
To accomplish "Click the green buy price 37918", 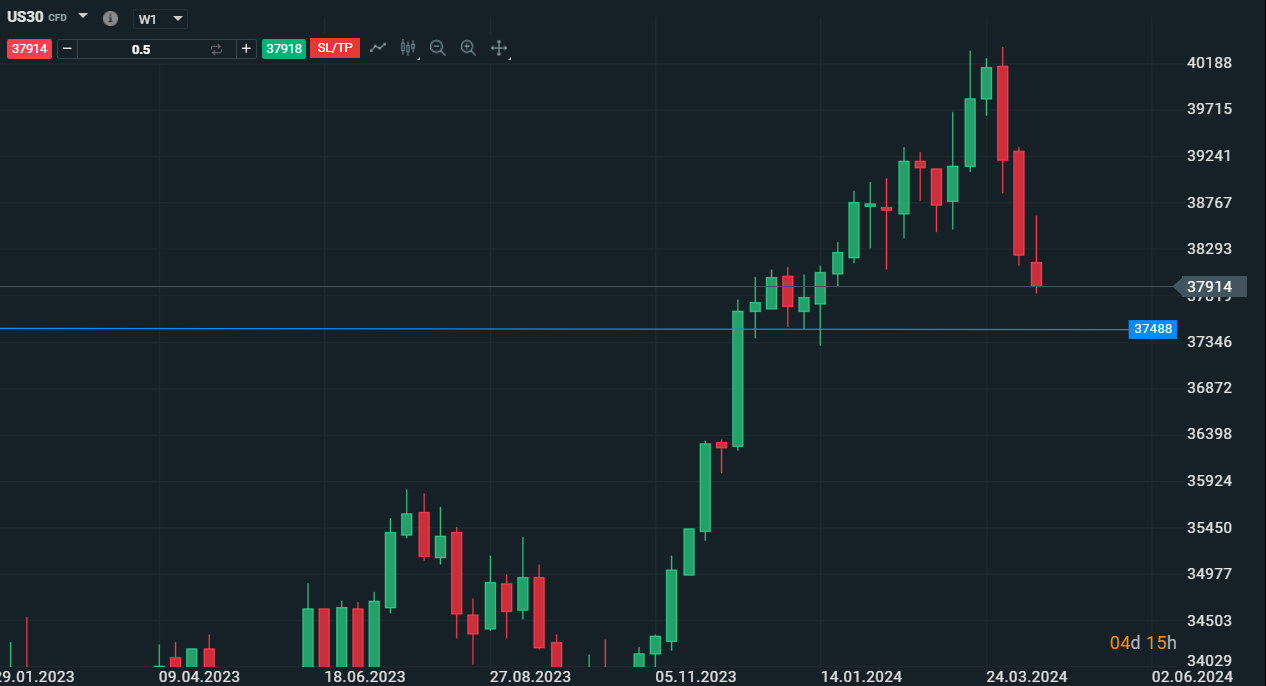I will 283,48.
